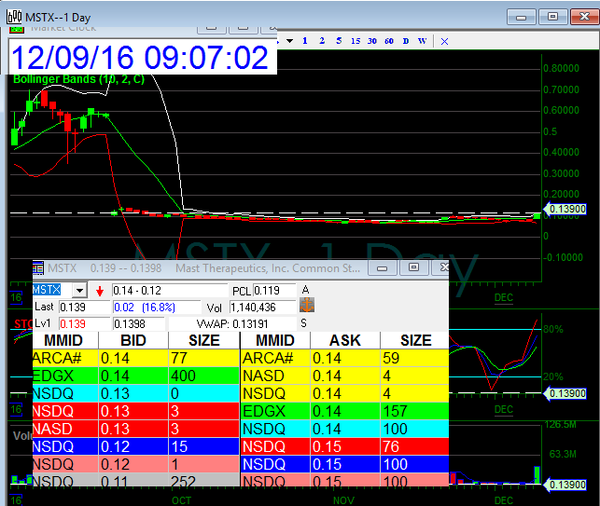
Task: Expand the chart toolbar dropdown arrow
Action: point(288,41)
